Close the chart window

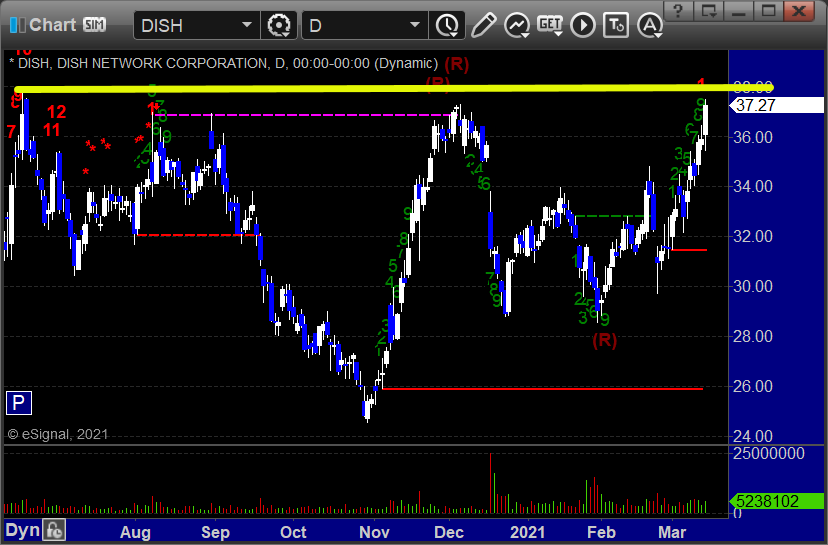tap(799, 11)
